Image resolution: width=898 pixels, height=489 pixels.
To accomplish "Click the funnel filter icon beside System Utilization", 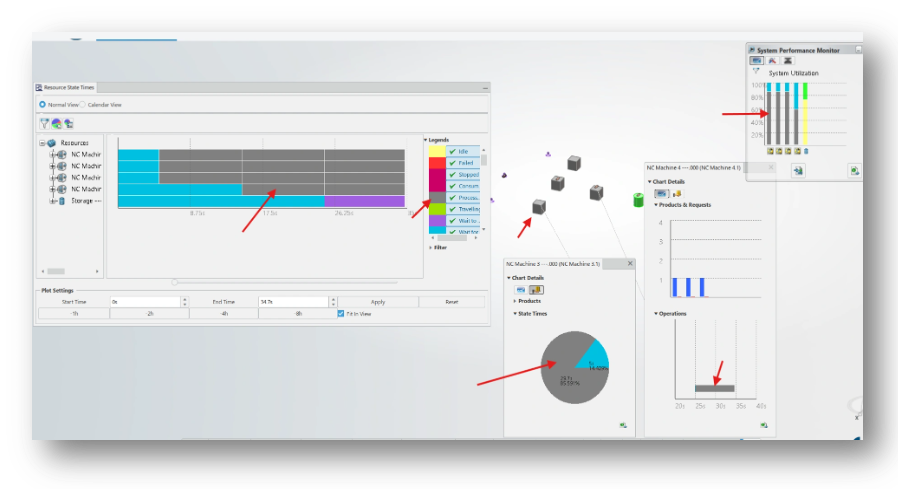I will [756, 72].
